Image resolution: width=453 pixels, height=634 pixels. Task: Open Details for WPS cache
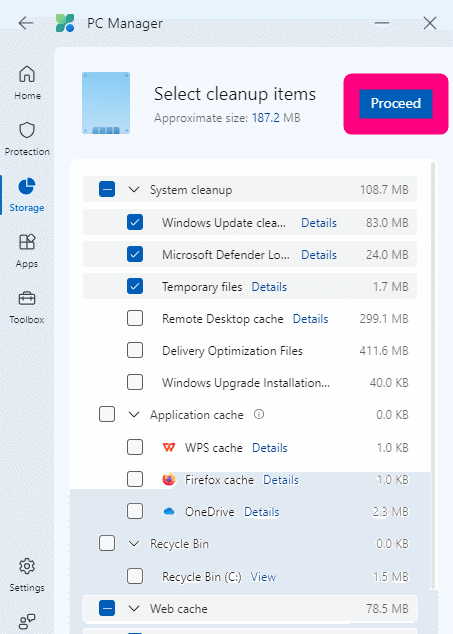pos(269,448)
